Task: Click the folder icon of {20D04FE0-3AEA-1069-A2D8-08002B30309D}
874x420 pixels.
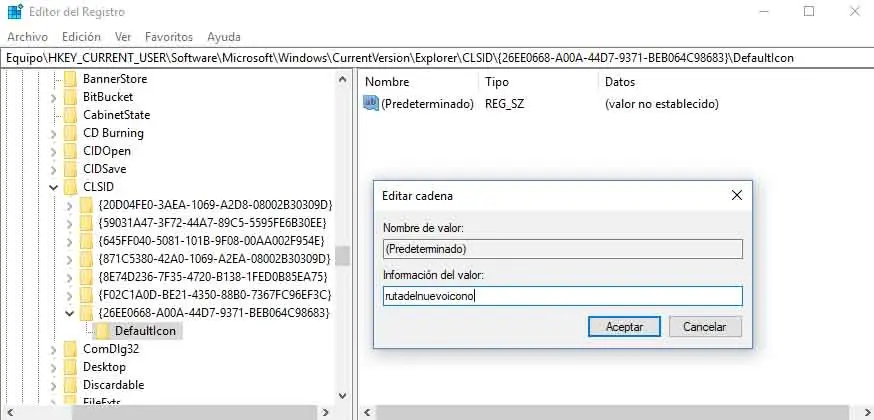Action: [86, 205]
